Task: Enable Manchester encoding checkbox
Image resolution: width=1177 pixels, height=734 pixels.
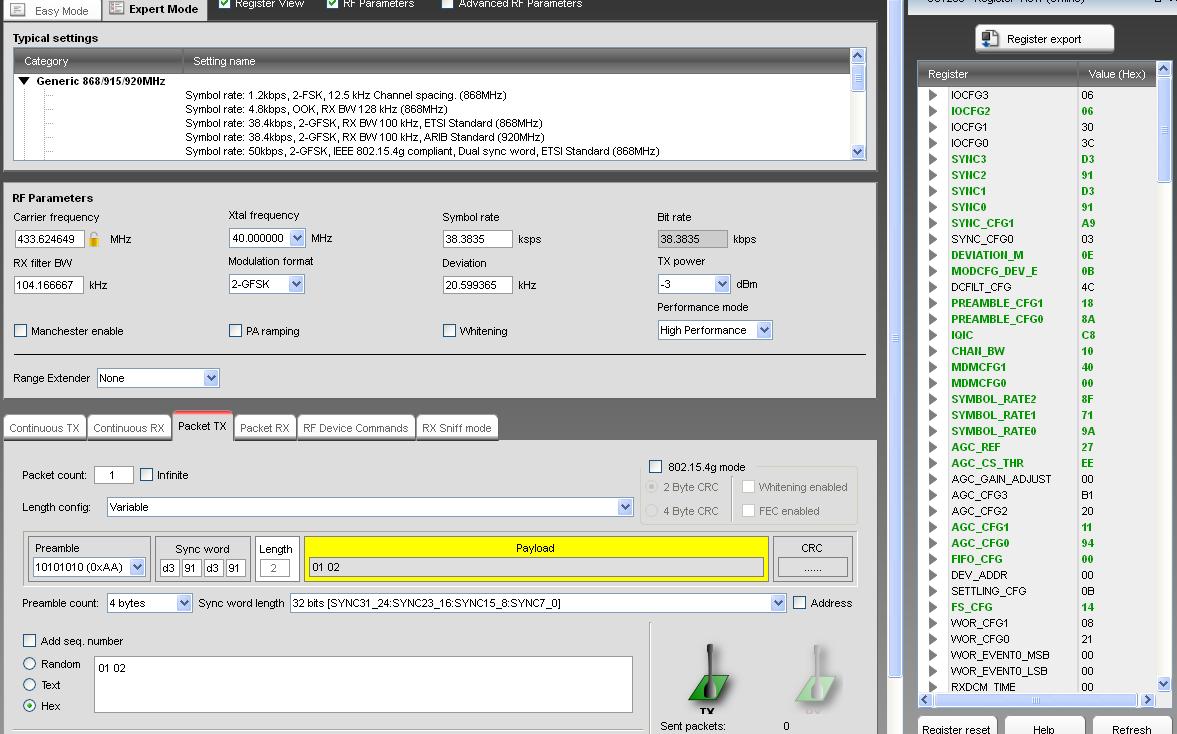Action: (20, 331)
